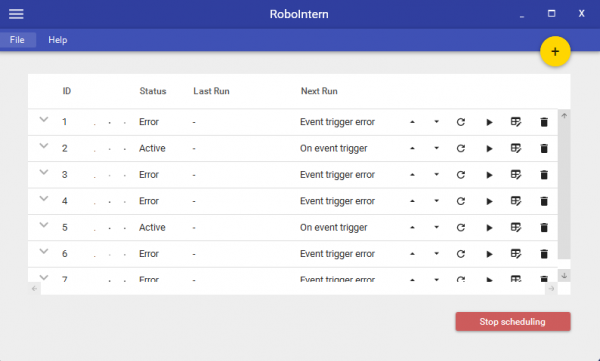Click the vertical scrollbar up arrow
The width and height of the screenshot is (600, 361).
coord(564,116)
